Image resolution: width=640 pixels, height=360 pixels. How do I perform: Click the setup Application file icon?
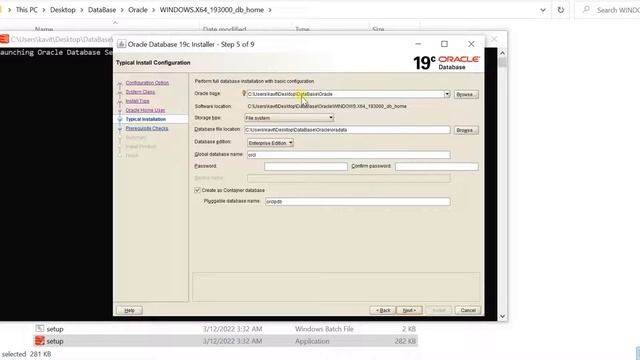click(x=40, y=340)
